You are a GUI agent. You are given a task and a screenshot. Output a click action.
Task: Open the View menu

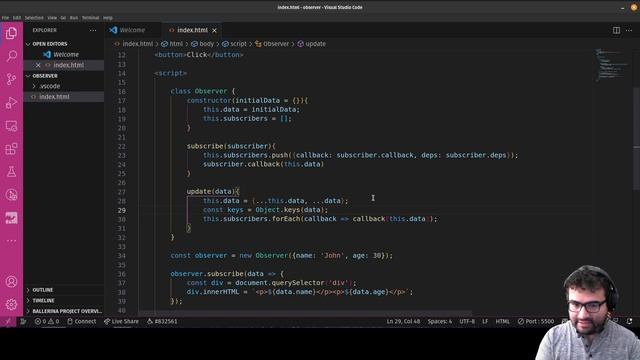coord(52,18)
